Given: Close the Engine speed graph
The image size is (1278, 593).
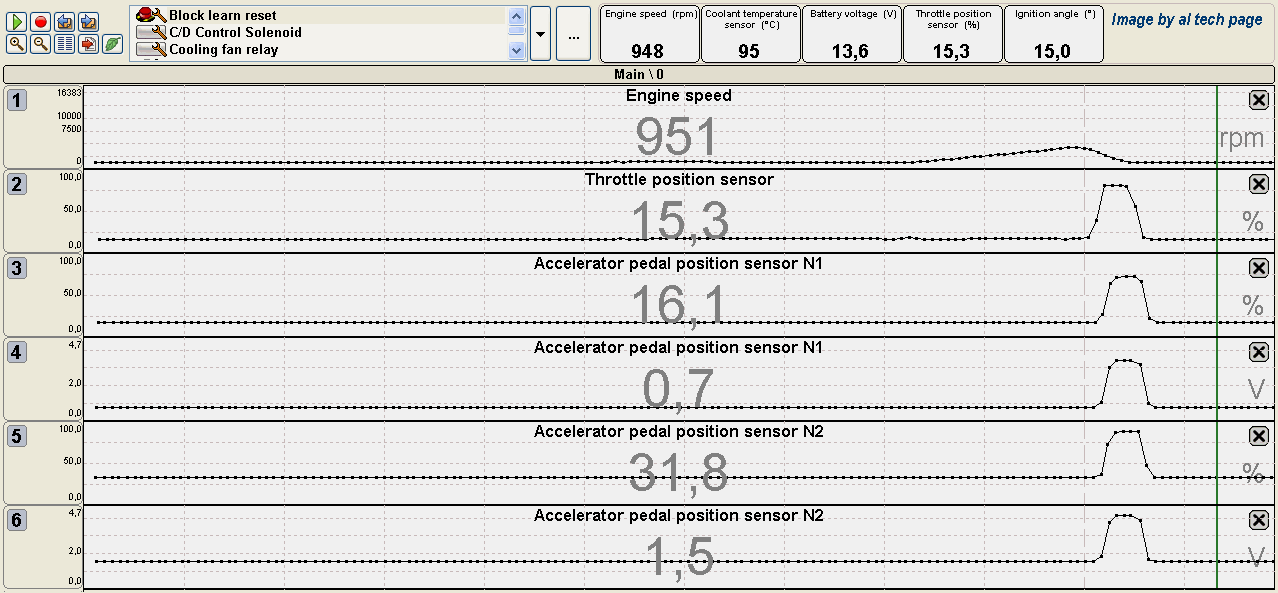Looking at the screenshot, I should point(1258,99).
